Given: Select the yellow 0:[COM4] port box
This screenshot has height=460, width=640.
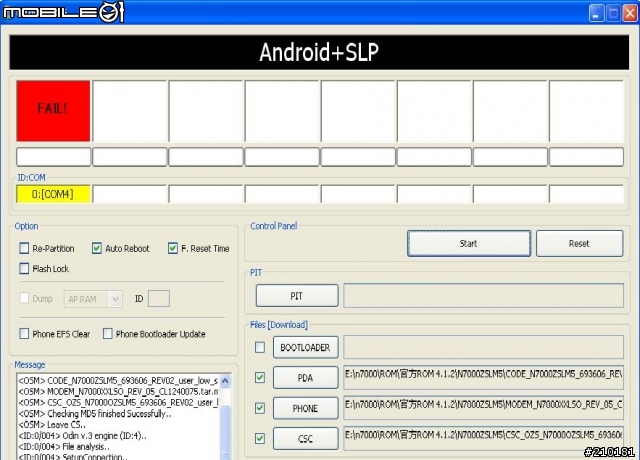Looking at the screenshot, I should [53, 194].
